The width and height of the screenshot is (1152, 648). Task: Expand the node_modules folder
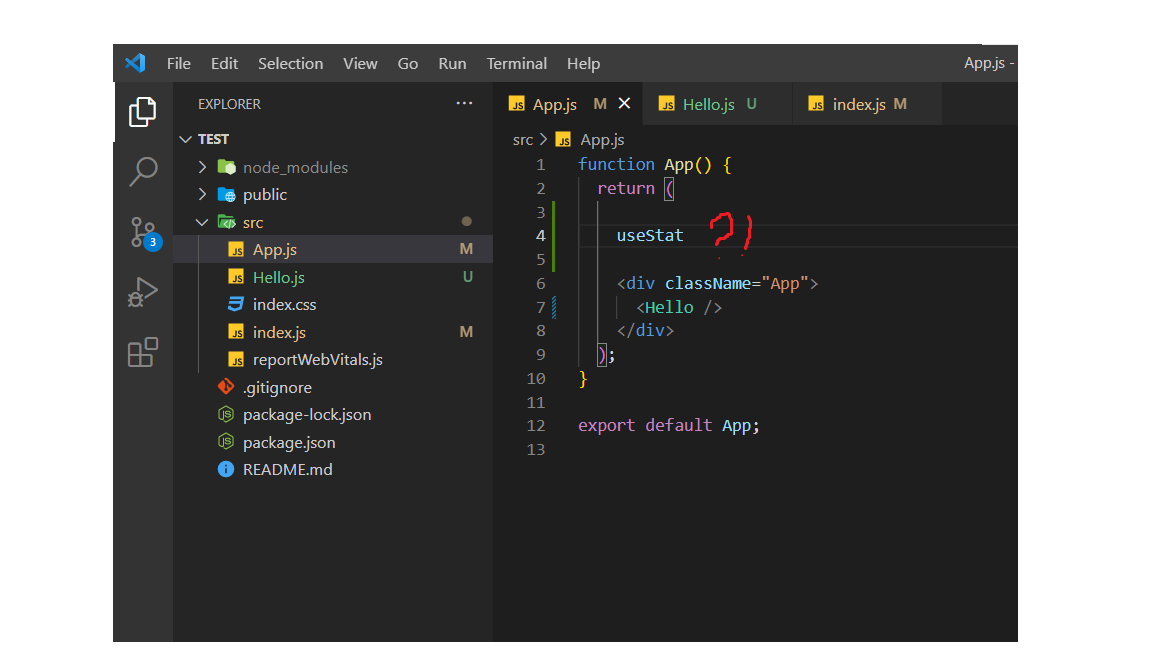click(295, 167)
